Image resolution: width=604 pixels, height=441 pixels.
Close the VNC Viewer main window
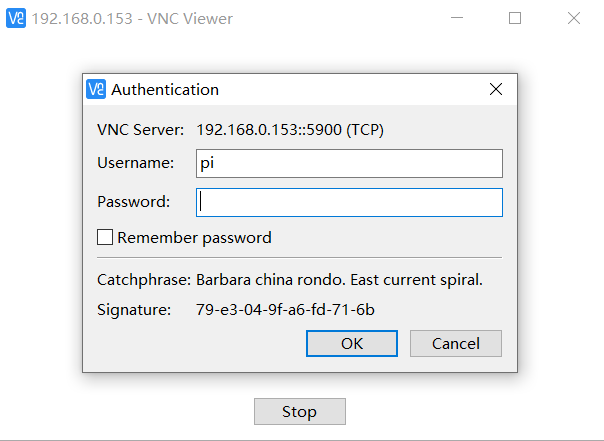point(574,18)
